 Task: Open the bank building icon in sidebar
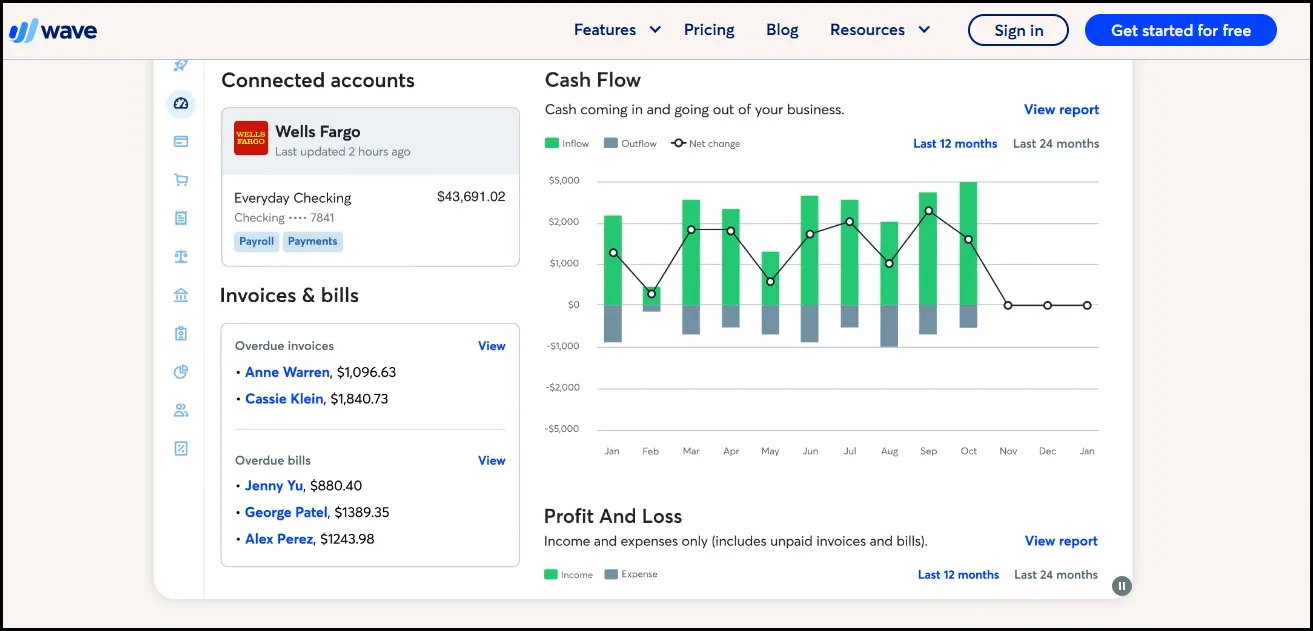pyautogui.click(x=180, y=294)
